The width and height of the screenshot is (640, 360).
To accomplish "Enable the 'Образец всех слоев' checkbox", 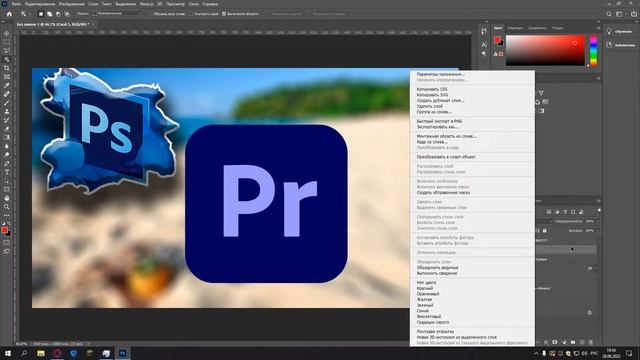I will [151, 14].
